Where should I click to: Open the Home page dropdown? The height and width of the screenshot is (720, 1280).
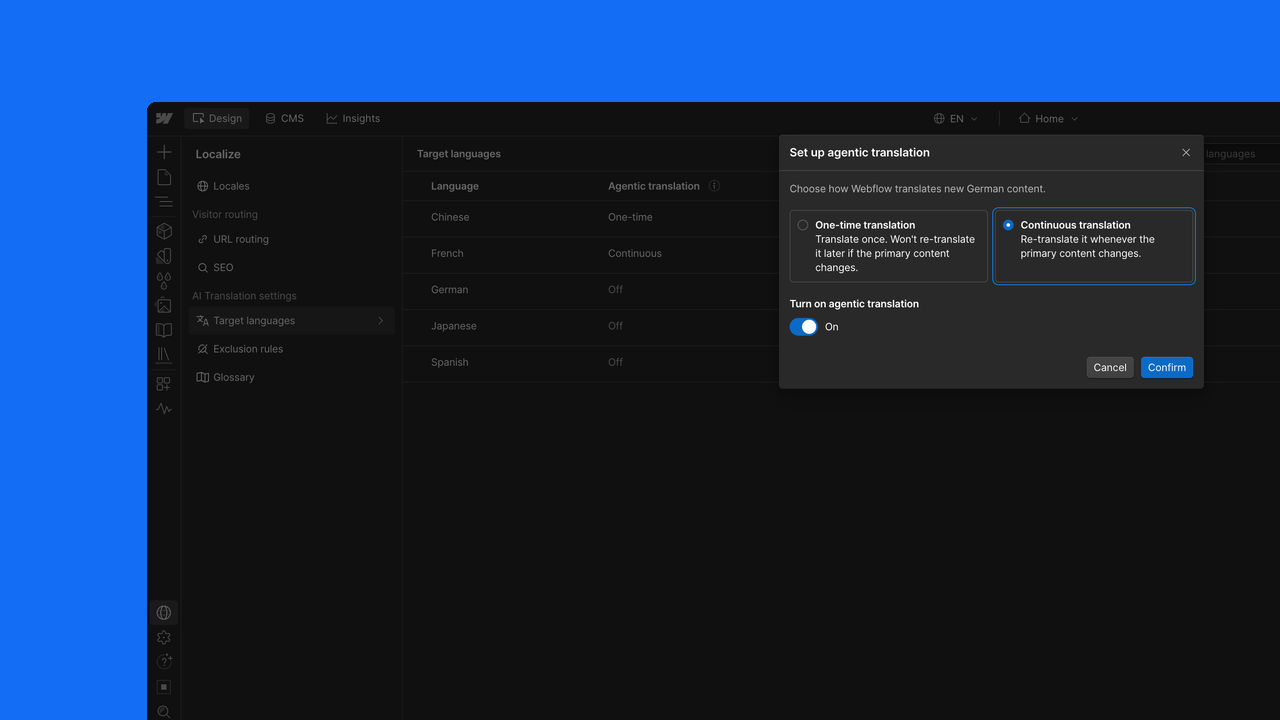point(1048,118)
